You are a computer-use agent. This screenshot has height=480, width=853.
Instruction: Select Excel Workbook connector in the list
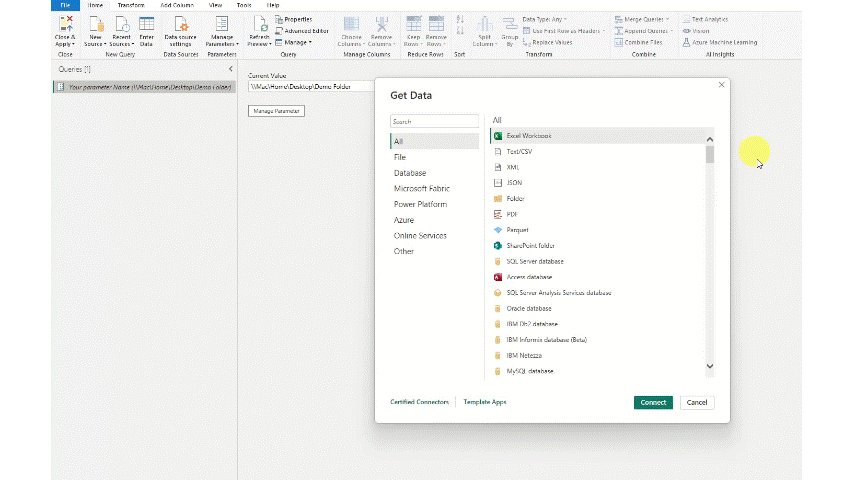click(x=528, y=135)
